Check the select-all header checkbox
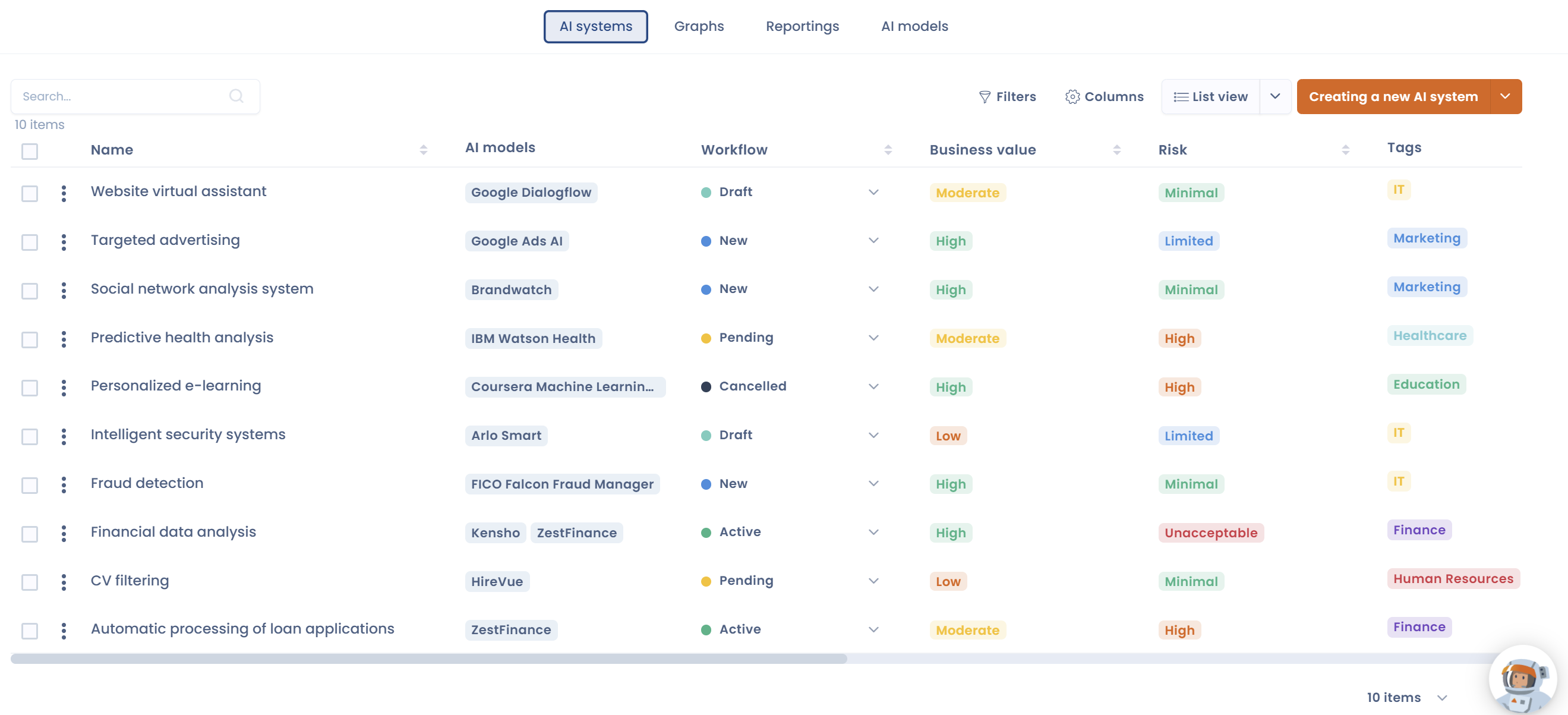 click(30, 151)
